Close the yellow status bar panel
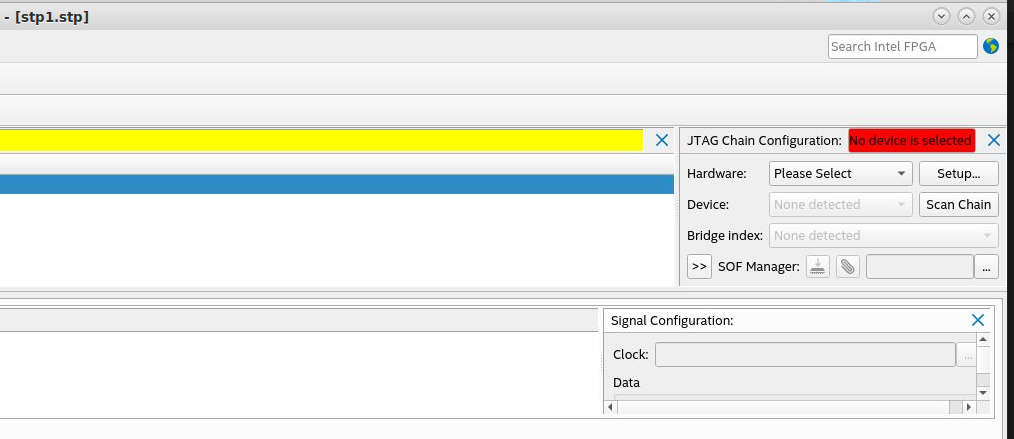 661,141
